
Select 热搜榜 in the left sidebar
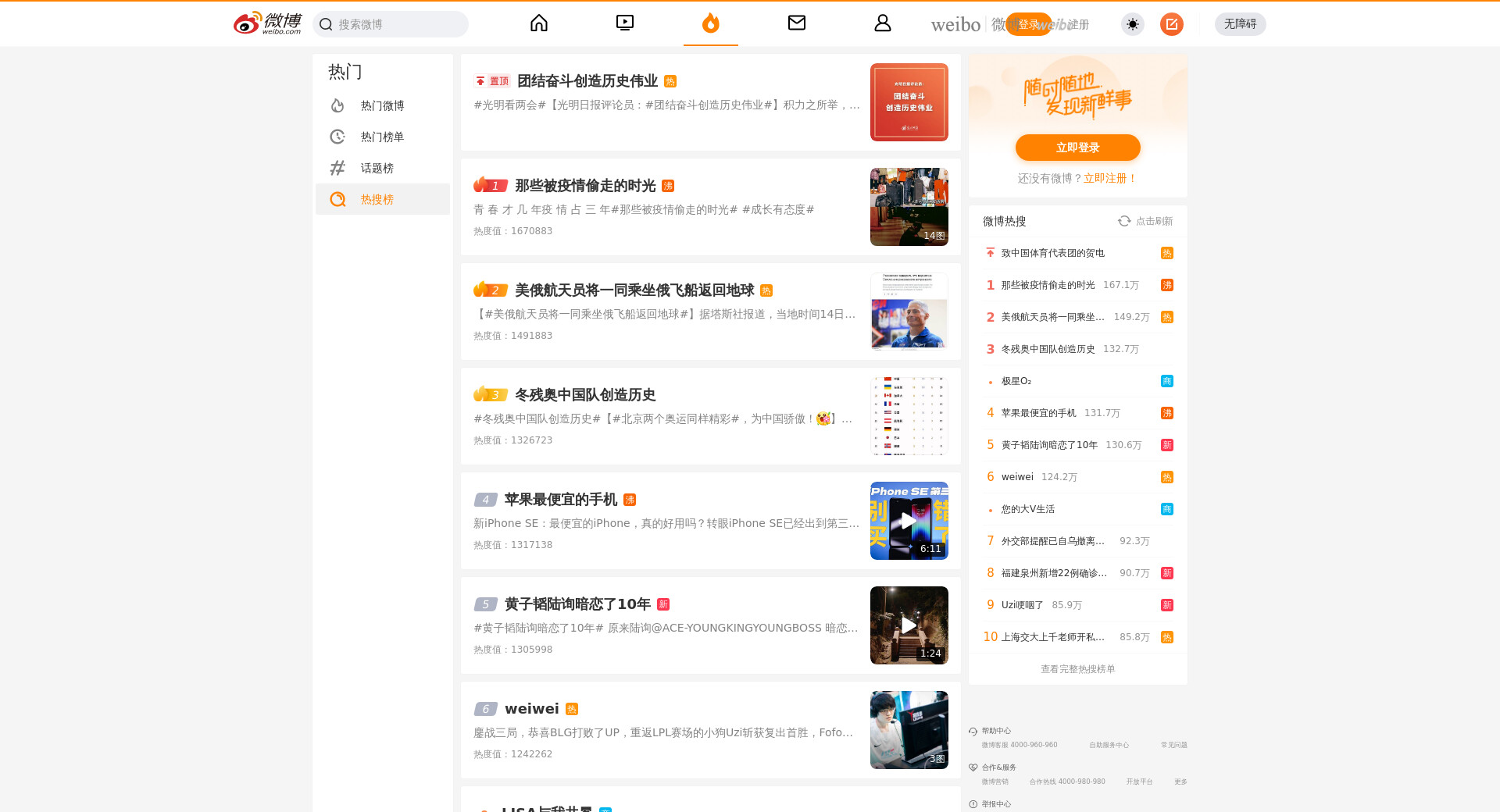[x=383, y=199]
